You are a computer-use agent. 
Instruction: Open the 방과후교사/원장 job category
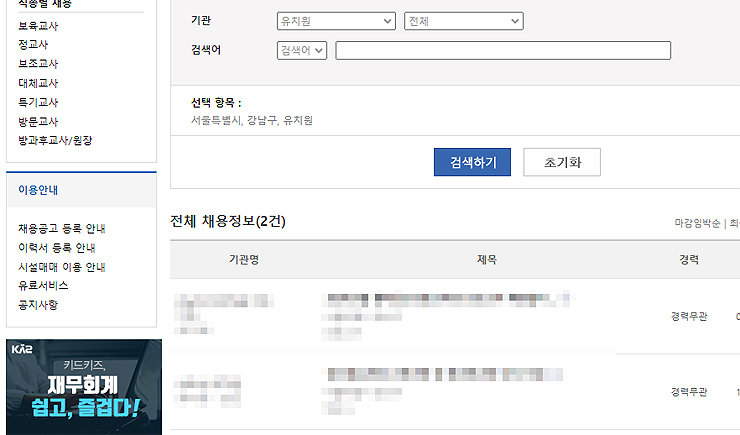(x=55, y=141)
